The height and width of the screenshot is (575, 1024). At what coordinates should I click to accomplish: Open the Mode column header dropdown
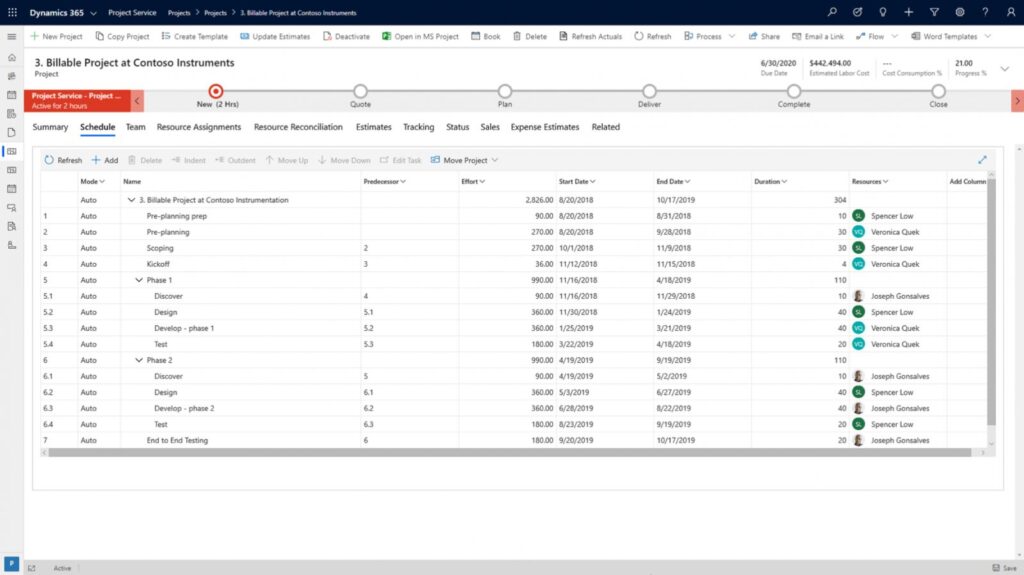tap(102, 182)
